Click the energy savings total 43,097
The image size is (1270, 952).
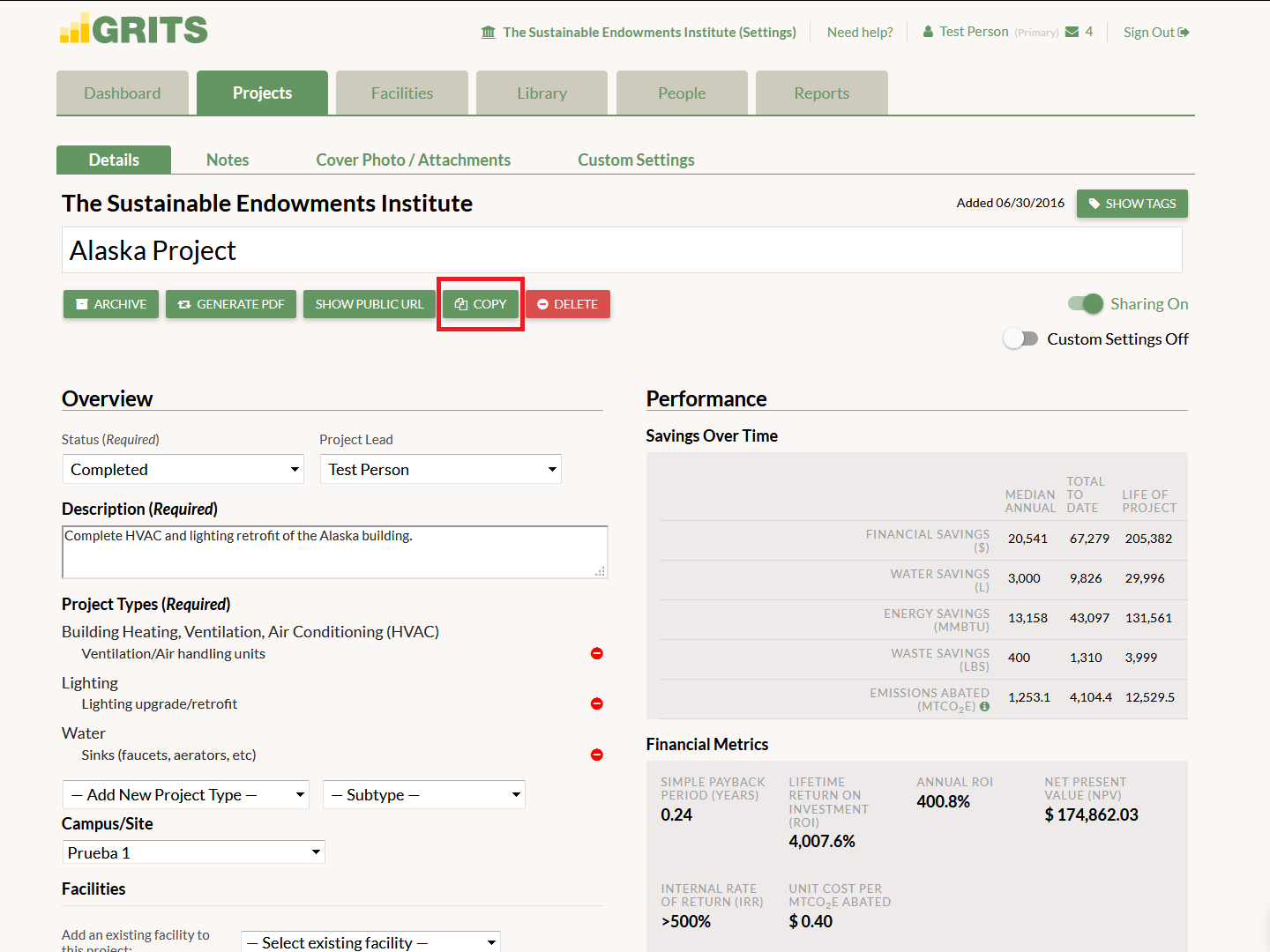click(1089, 618)
